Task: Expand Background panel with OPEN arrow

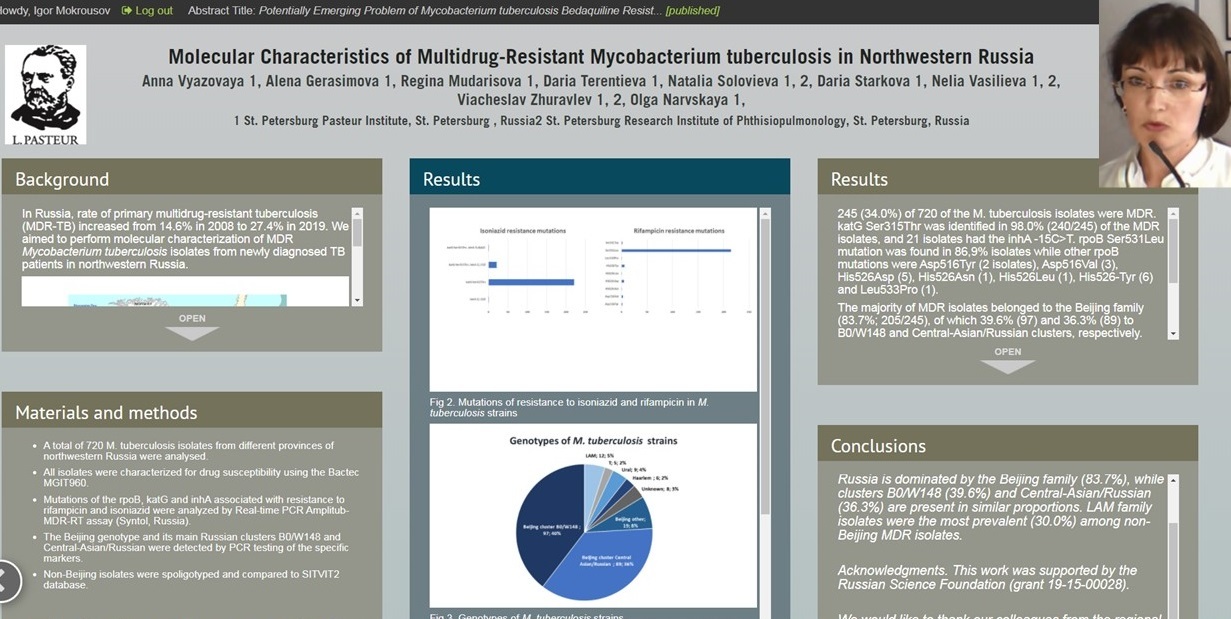Action: pos(192,328)
